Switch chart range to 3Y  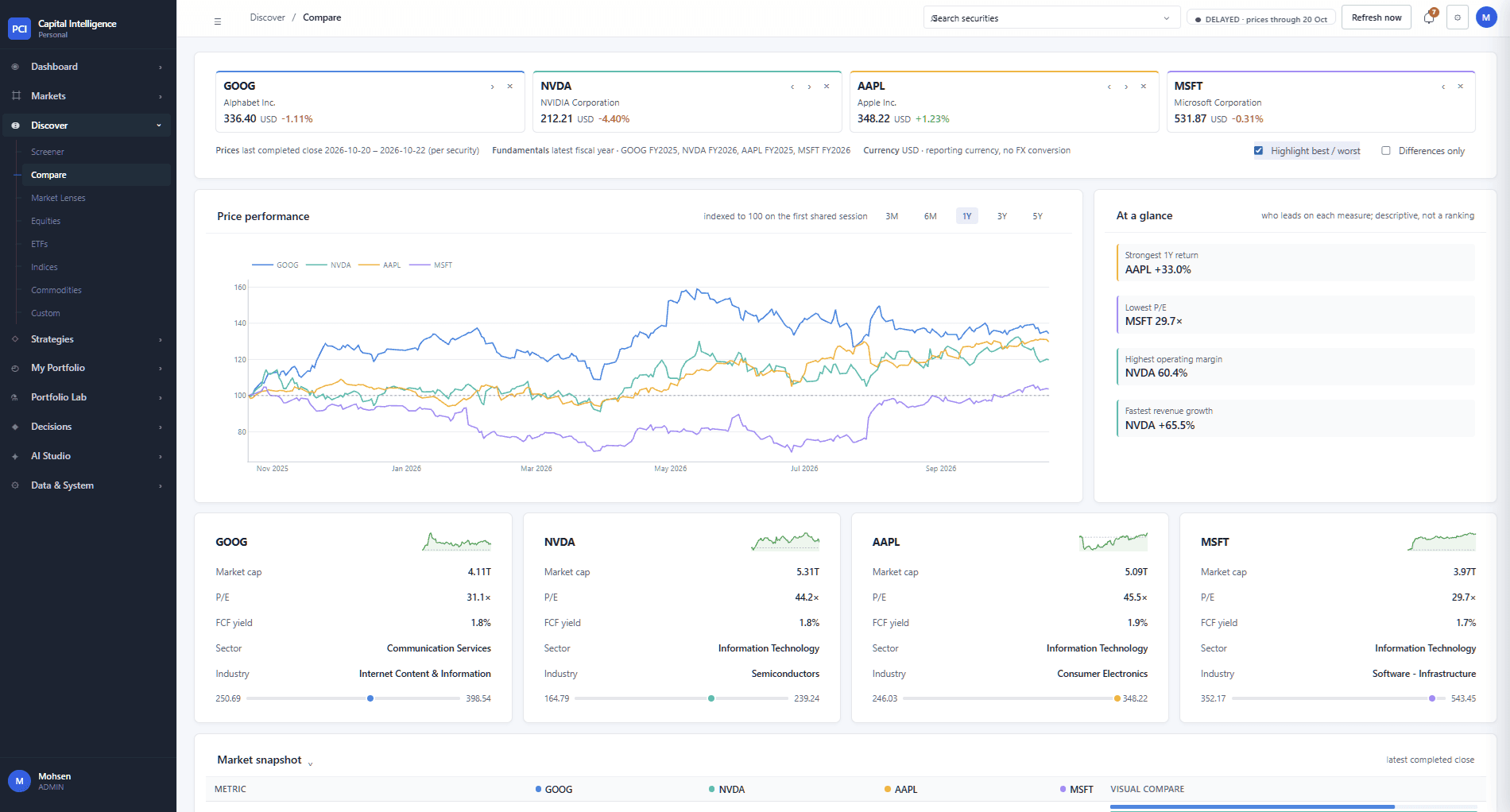tap(1002, 216)
